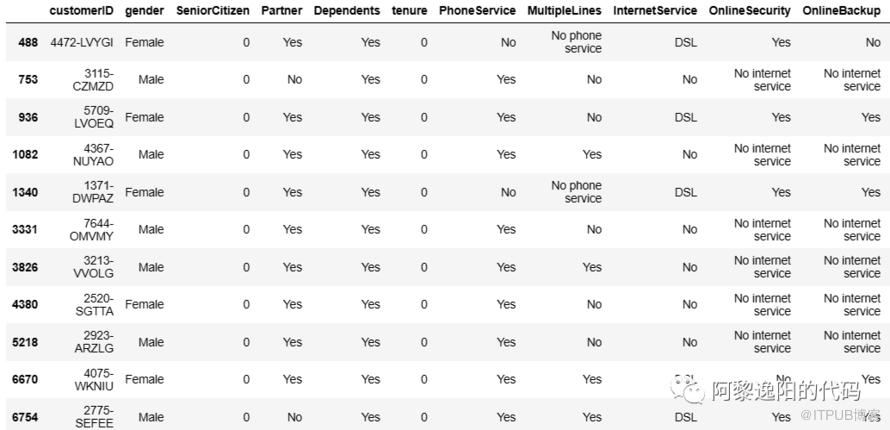Click the WeChat logo in the watermark
This screenshot has height=430, width=890.
pos(686,388)
